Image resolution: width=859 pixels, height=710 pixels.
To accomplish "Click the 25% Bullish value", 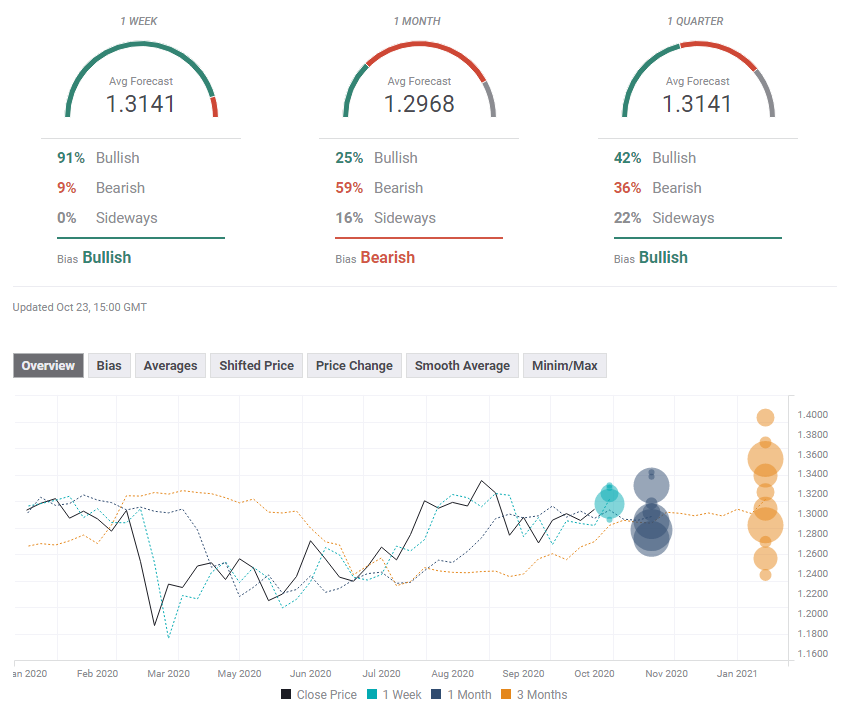I will [350, 158].
